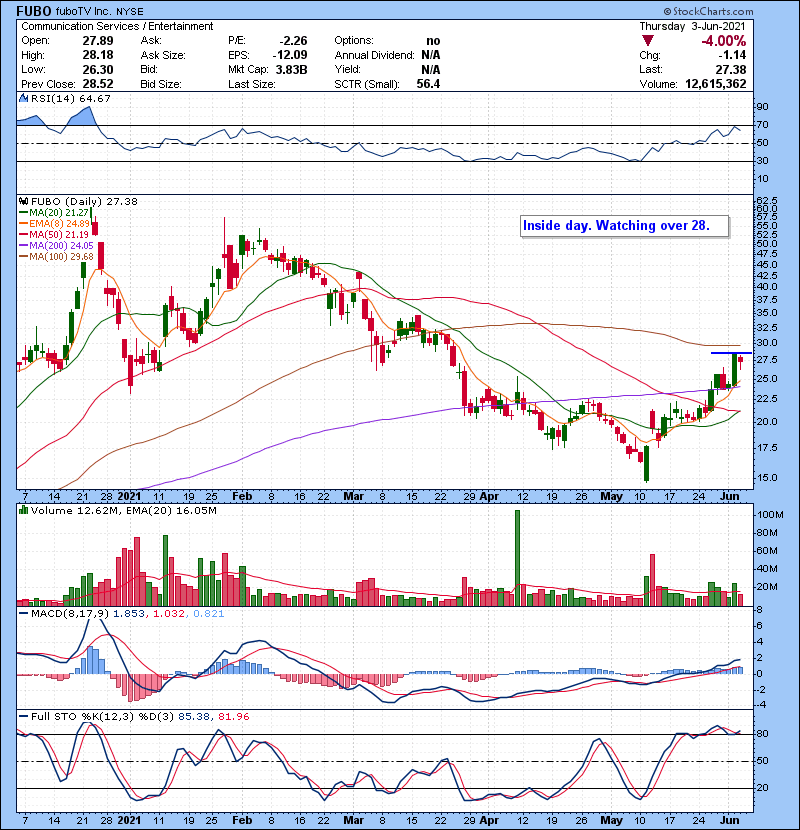The width and height of the screenshot is (800, 830).
Task: Click the FUBO ticker symbol title
Action: click(34, 11)
